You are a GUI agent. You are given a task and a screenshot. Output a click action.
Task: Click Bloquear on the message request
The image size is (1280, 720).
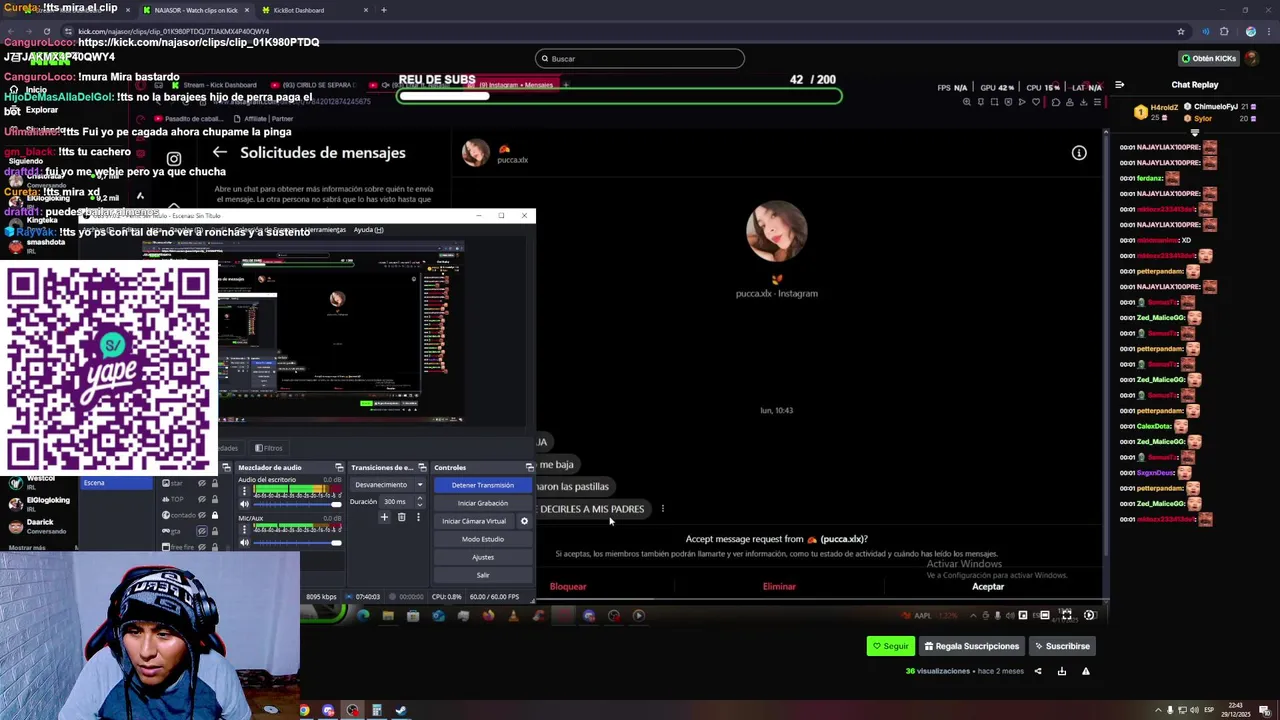568,587
